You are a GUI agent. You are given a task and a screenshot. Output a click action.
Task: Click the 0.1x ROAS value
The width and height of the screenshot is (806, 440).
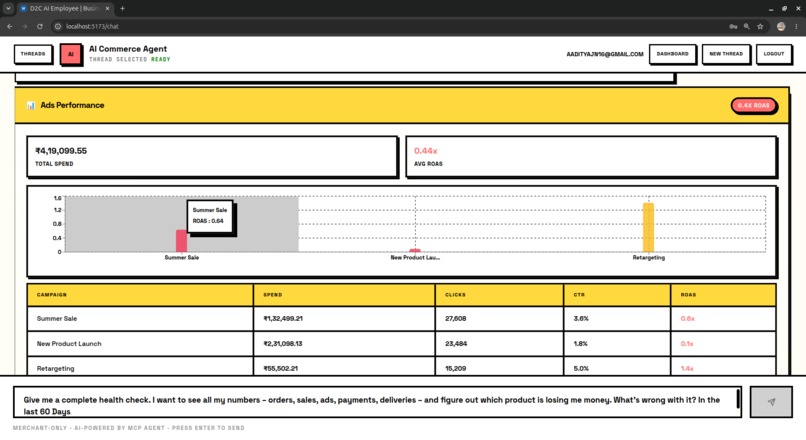[687, 344]
